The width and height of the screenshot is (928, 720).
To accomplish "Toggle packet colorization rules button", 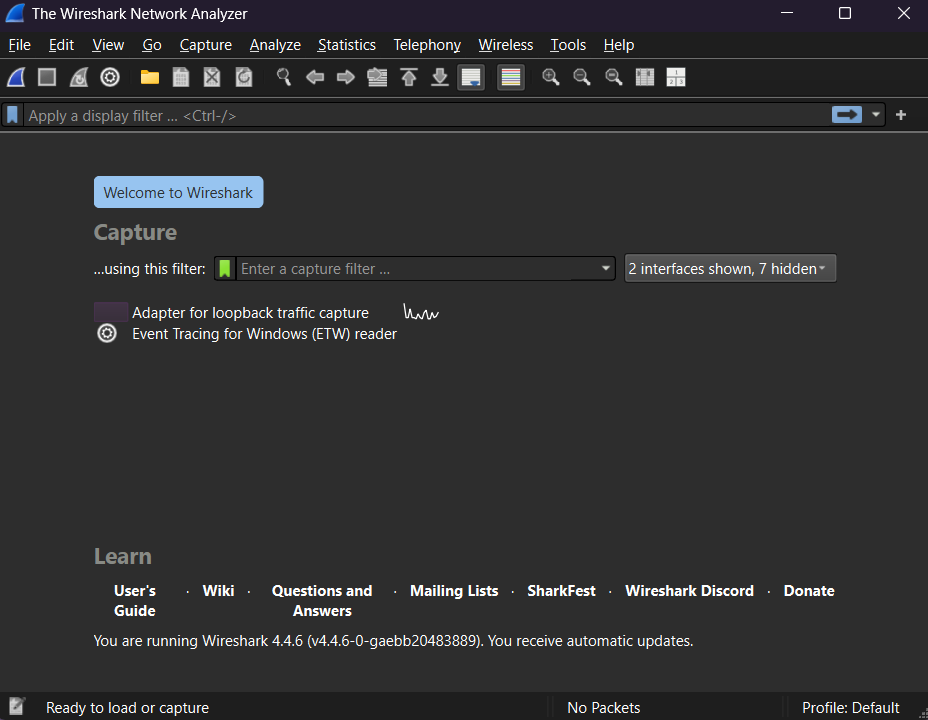I will coord(511,78).
